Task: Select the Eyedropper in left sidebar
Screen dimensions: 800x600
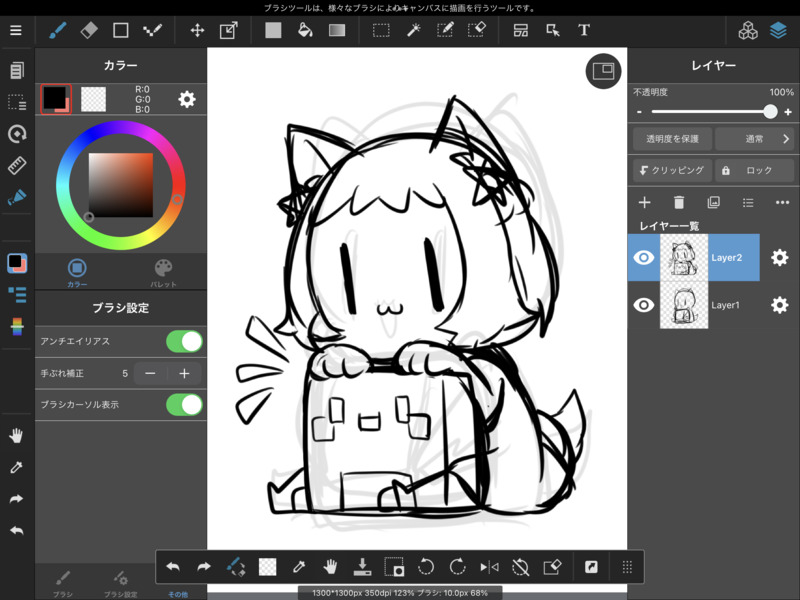Action: click(x=16, y=467)
